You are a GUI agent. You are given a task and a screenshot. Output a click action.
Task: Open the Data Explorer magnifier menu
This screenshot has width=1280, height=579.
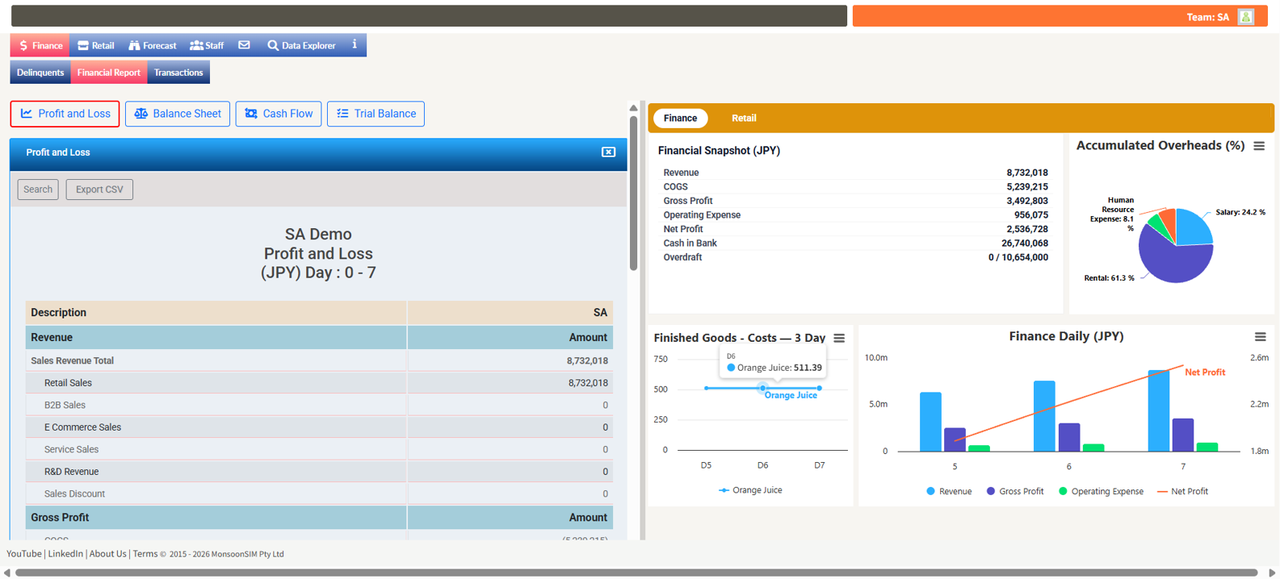pyautogui.click(x=300, y=45)
